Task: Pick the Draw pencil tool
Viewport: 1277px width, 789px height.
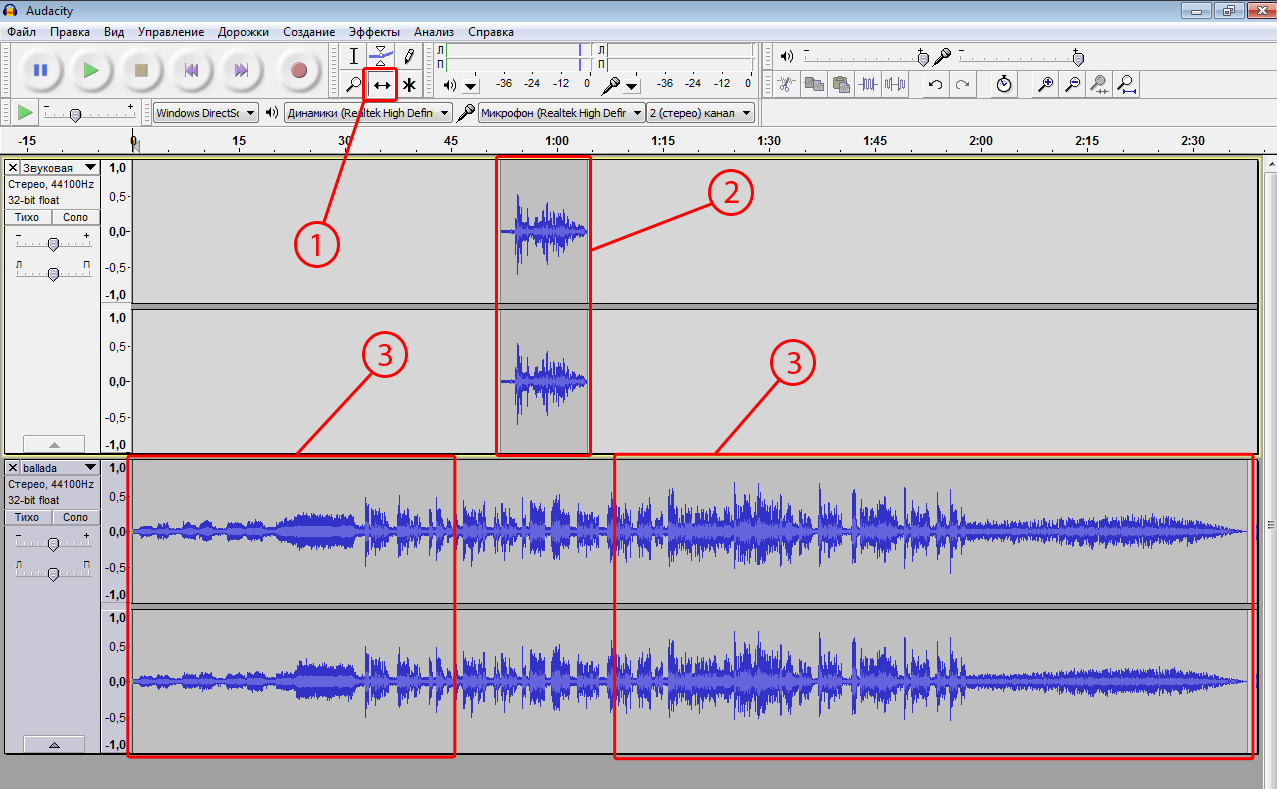Action: tap(409, 55)
